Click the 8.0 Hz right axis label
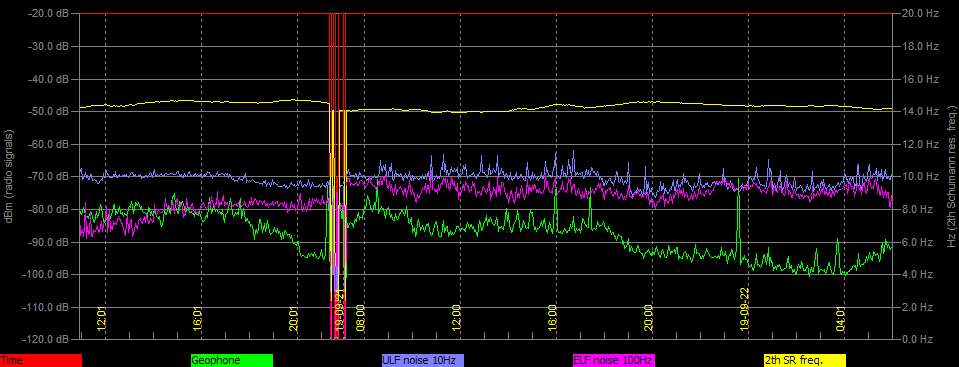Image resolution: width=959 pixels, height=367 pixels. click(x=917, y=209)
